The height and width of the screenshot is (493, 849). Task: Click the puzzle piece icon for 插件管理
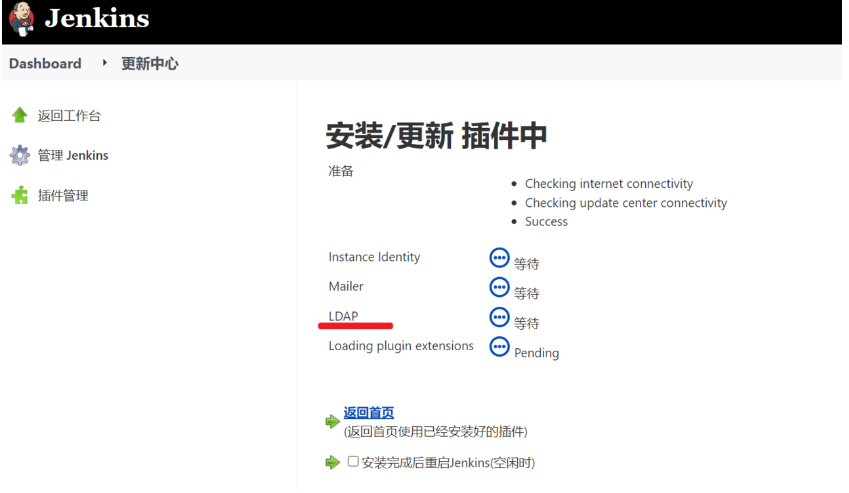[20, 195]
